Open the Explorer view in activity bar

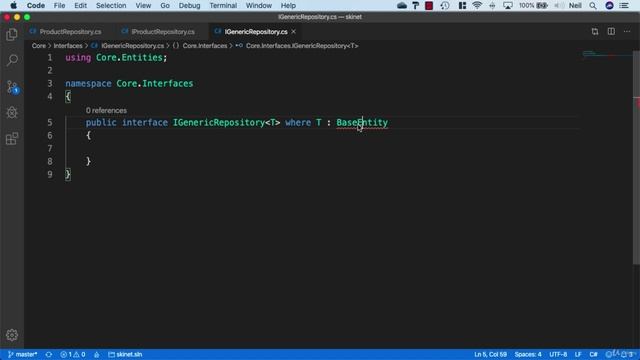(x=12, y=35)
